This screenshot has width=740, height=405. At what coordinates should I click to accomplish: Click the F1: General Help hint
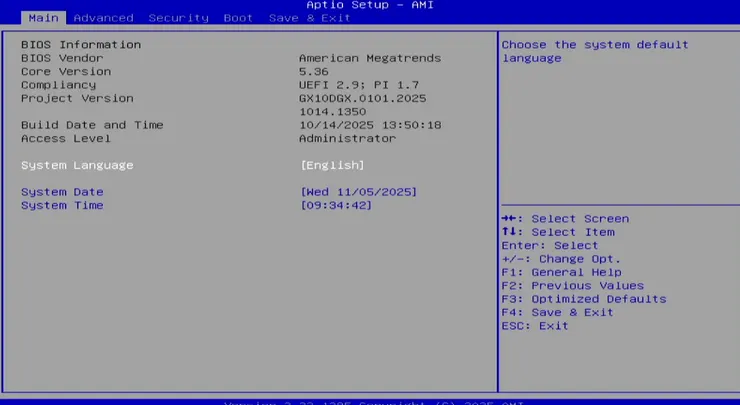pyautogui.click(x=562, y=272)
